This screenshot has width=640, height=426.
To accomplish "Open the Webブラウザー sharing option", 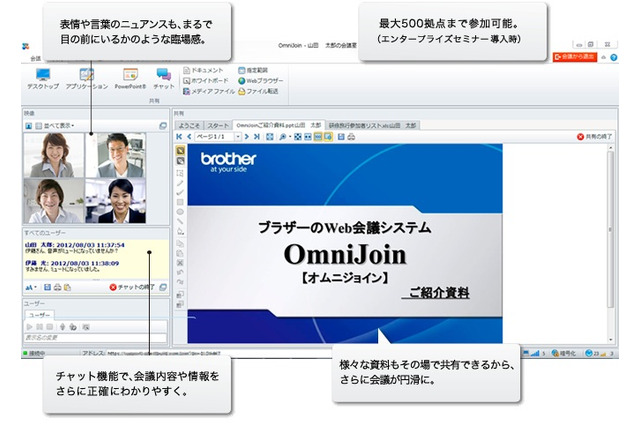I will [x=260, y=81].
